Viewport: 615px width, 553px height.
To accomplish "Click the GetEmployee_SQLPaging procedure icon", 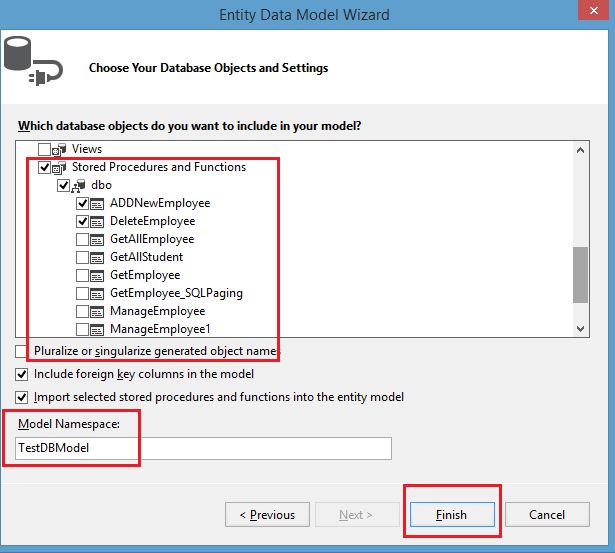I will pyautogui.click(x=97, y=294).
